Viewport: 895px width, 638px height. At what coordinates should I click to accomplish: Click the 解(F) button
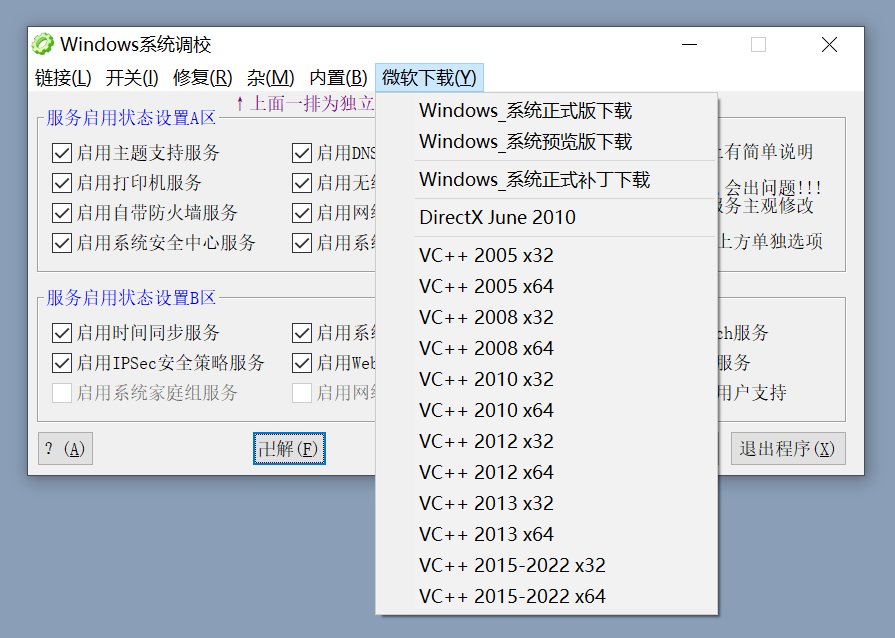coord(289,449)
